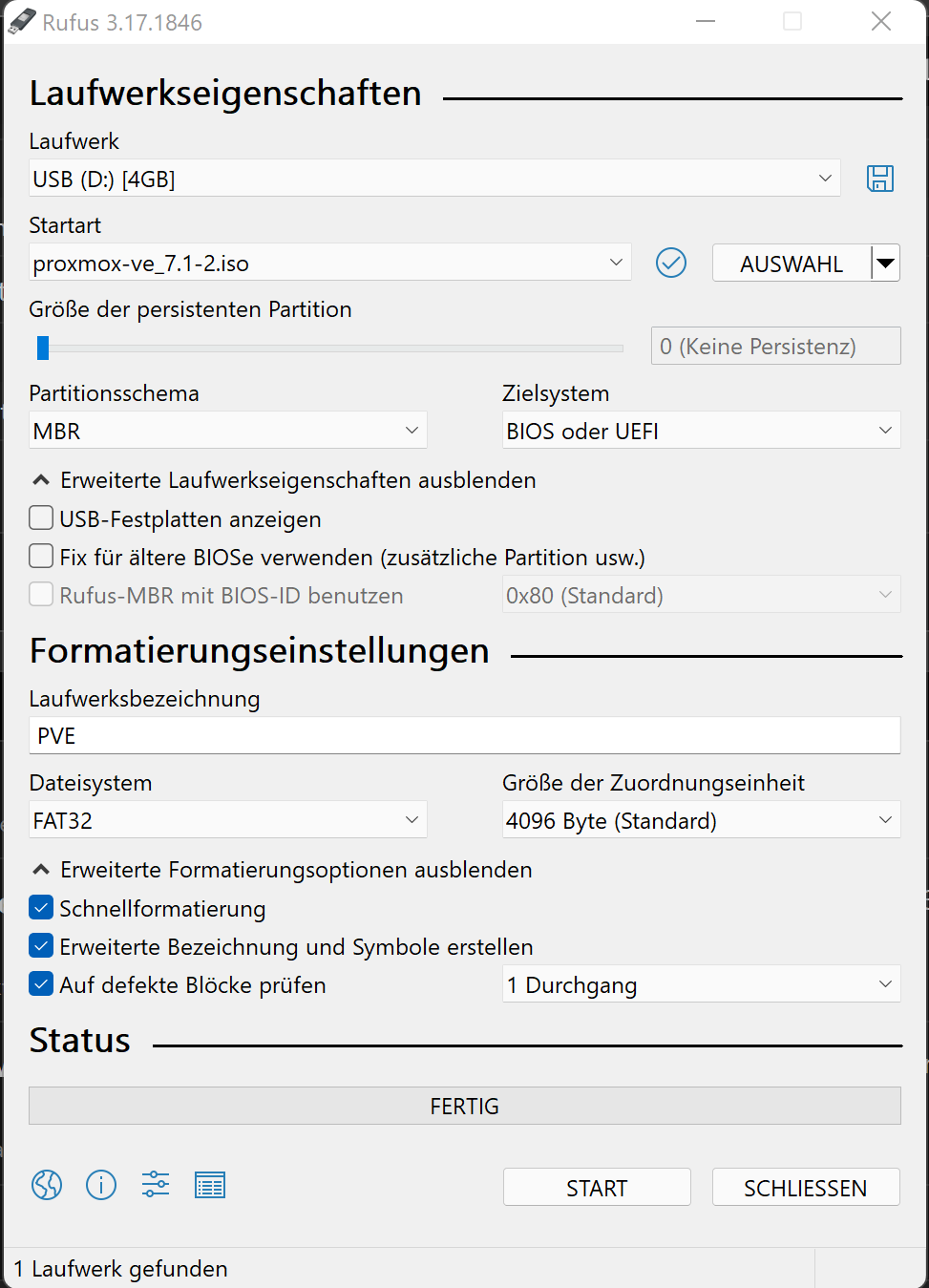This screenshot has width=929, height=1288.
Task: Open the 0x80 (Standard) BIOS-ID dropdown
Action: pos(701,595)
